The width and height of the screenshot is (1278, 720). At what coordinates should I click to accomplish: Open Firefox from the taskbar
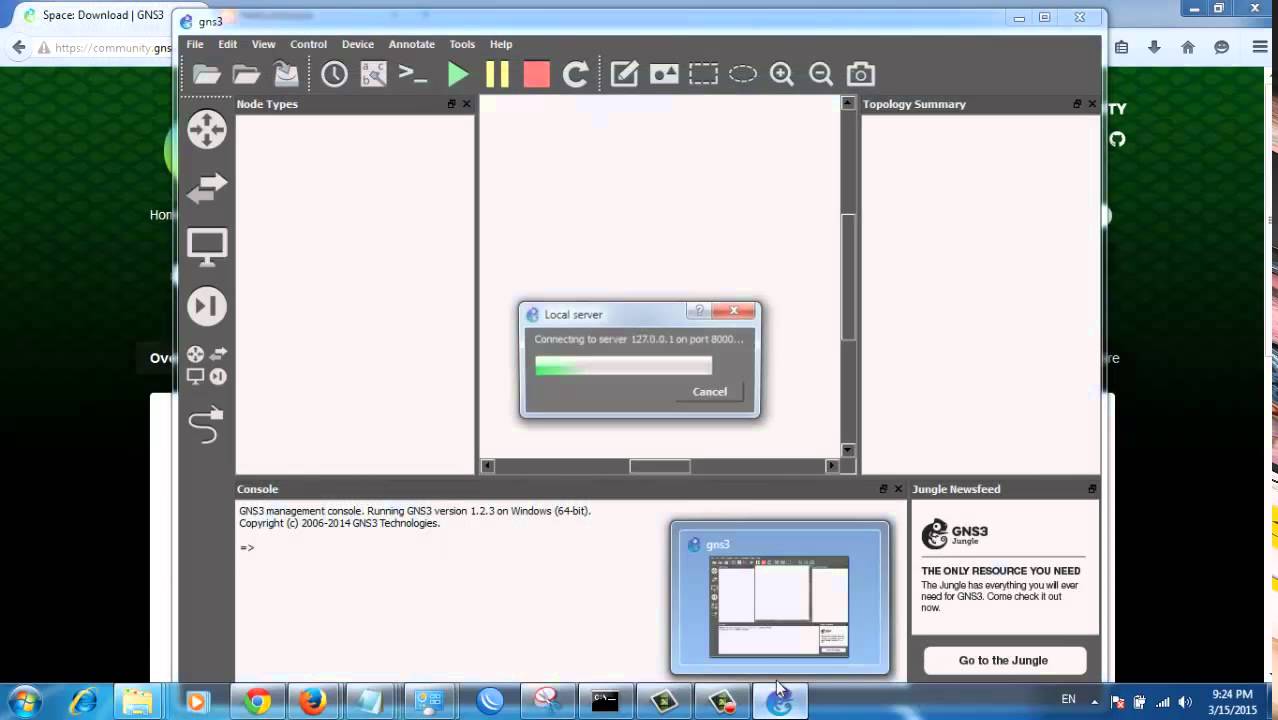pos(313,702)
